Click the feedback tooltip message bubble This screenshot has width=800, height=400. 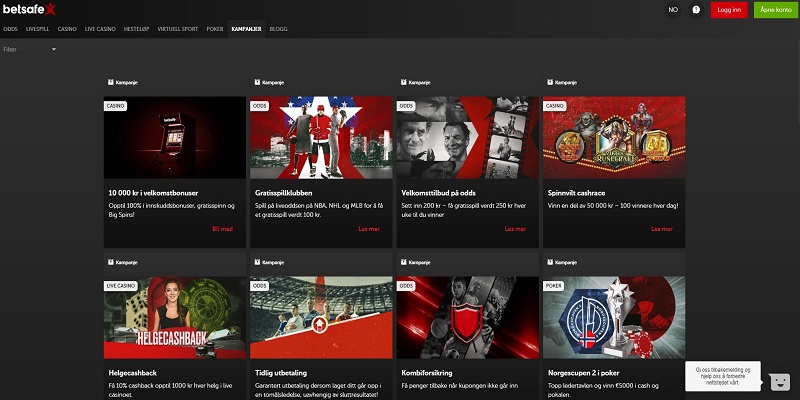[x=723, y=377]
